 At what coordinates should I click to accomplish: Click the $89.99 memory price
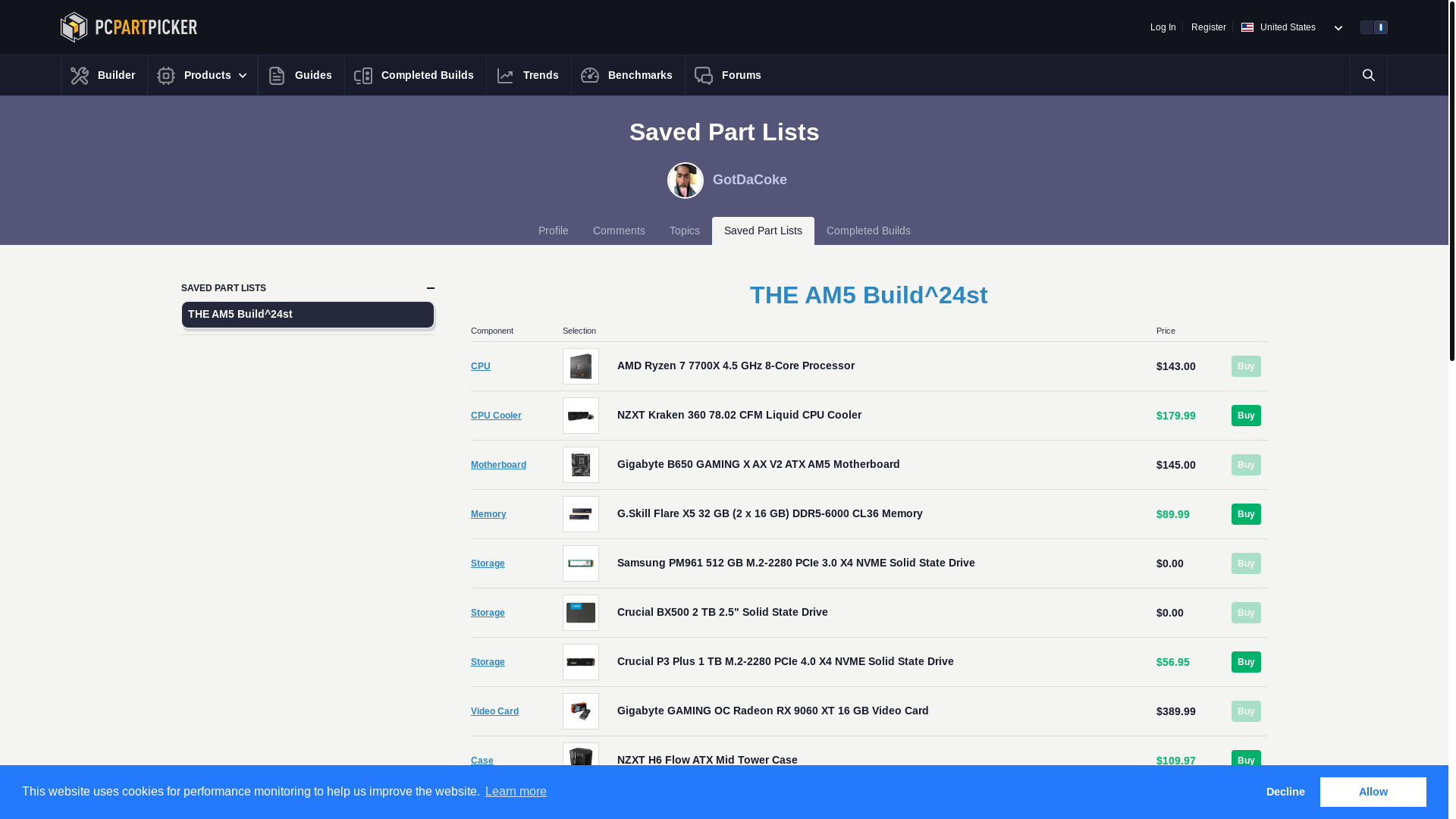tap(1172, 514)
